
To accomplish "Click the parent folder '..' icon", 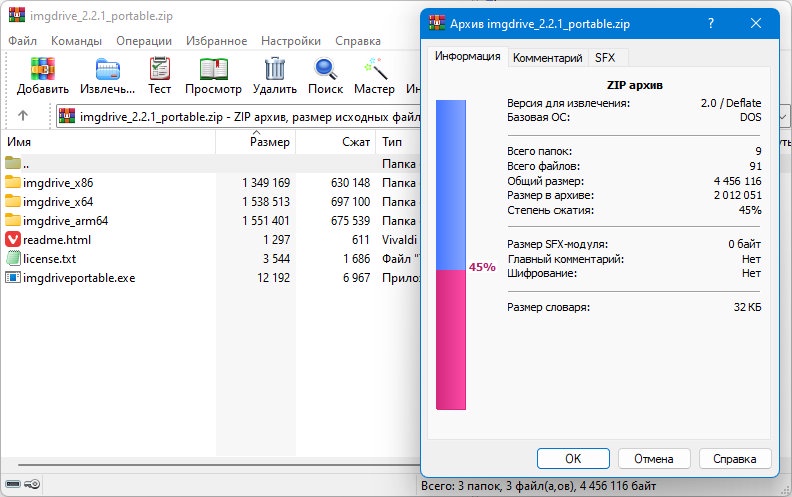I will click(x=13, y=163).
